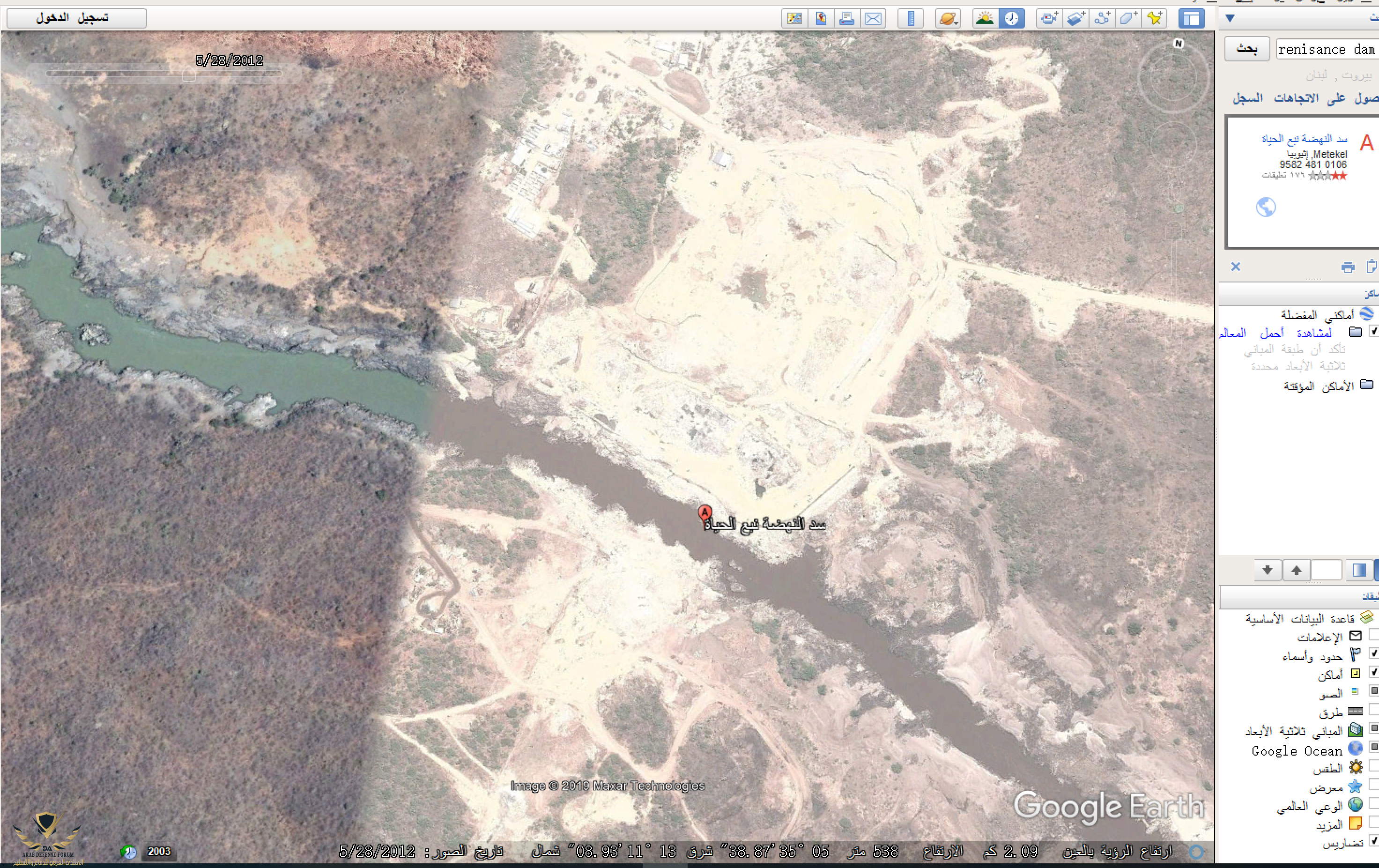The width and height of the screenshot is (1379, 868).
Task: Click the historical imagery time slider handle
Action: [188, 74]
